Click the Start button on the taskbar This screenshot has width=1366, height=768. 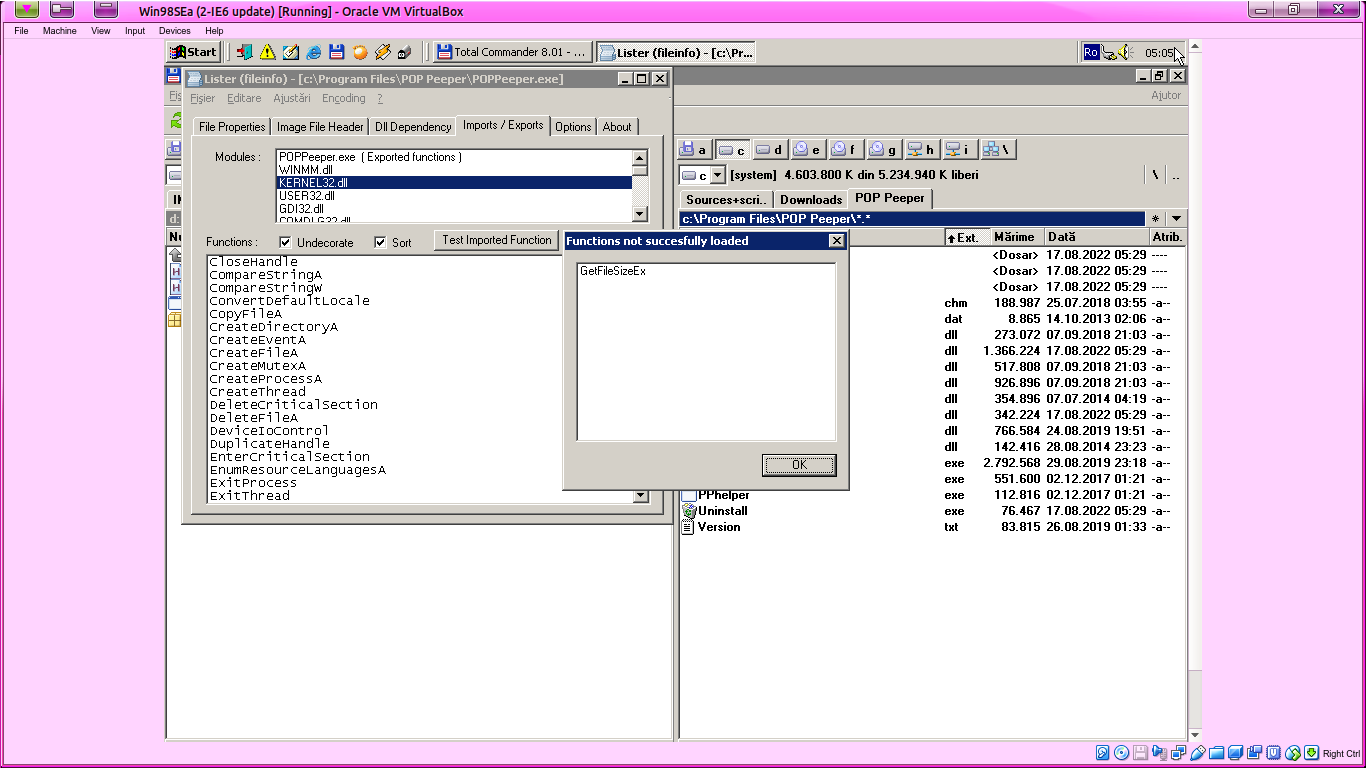pos(192,52)
